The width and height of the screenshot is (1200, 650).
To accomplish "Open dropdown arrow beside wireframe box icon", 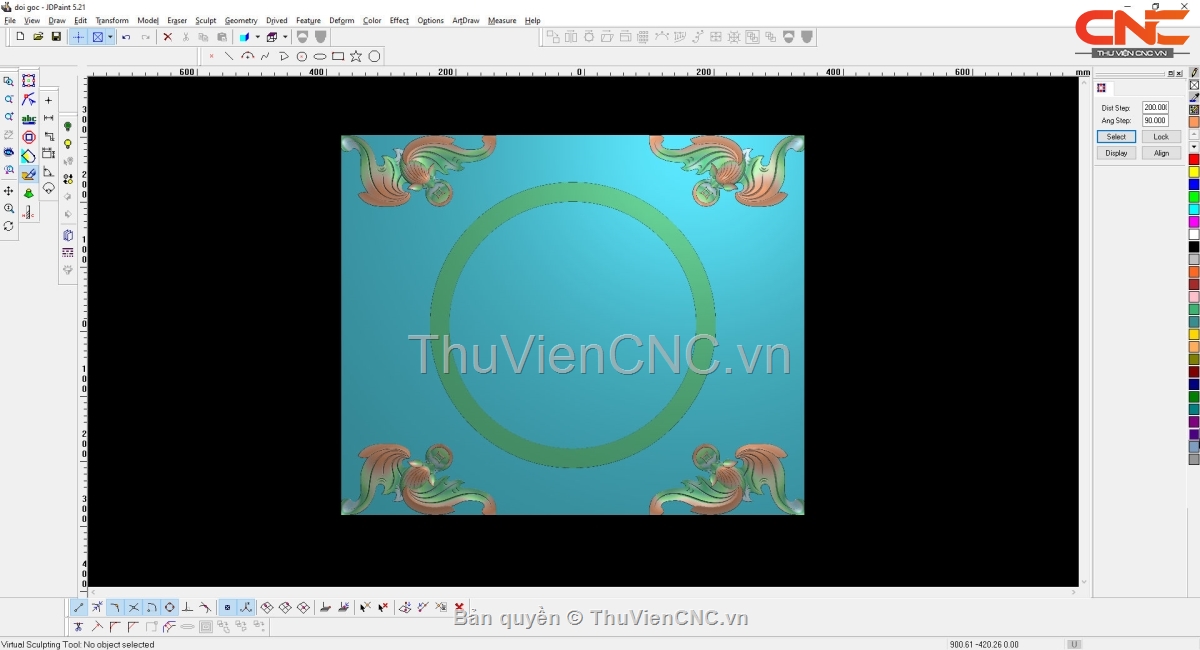I will pyautogui.click(x=284, y=37).
